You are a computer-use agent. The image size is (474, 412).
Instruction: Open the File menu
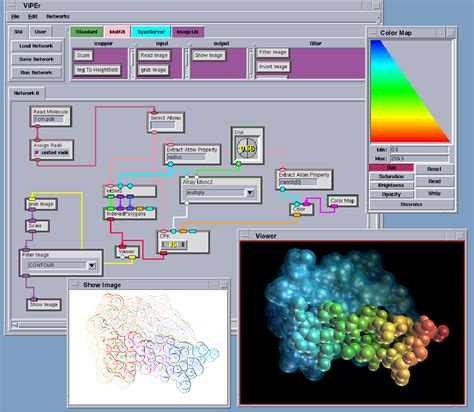15,16
